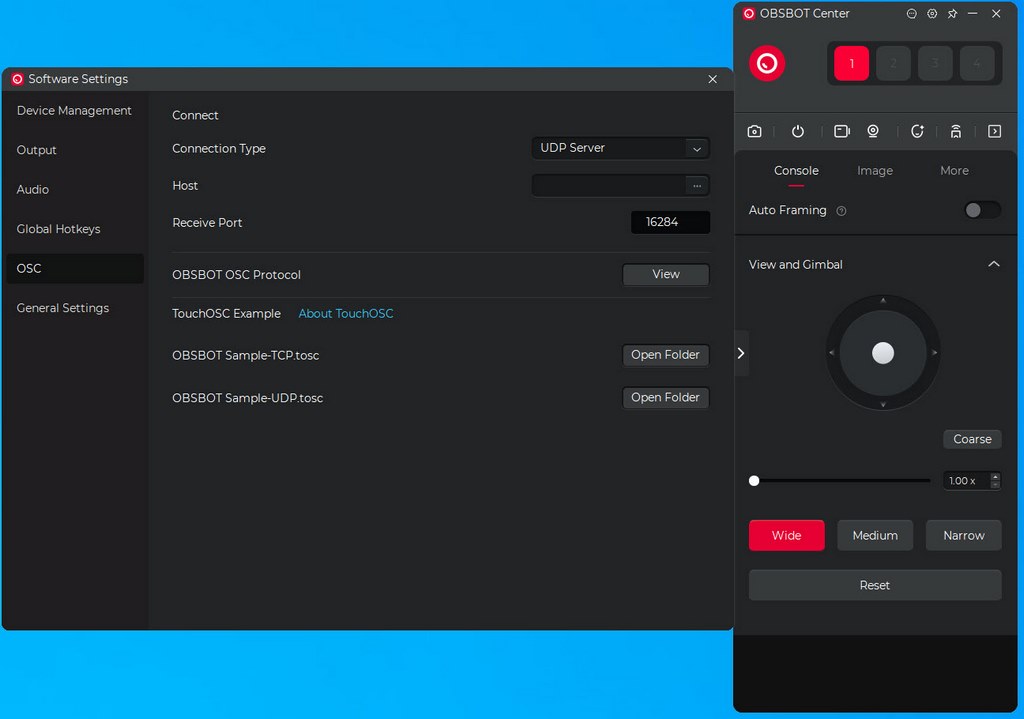
Task: Take a snapshot with the camera icon
Action: [754, 131]
